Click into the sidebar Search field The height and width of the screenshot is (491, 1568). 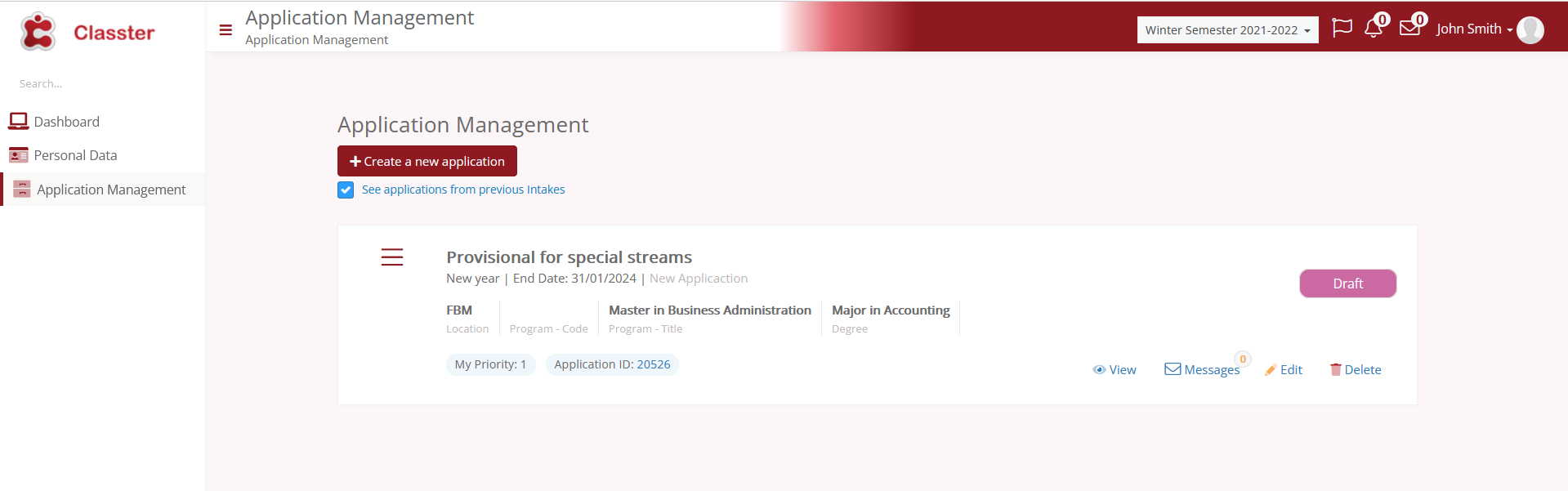[102, 83]
